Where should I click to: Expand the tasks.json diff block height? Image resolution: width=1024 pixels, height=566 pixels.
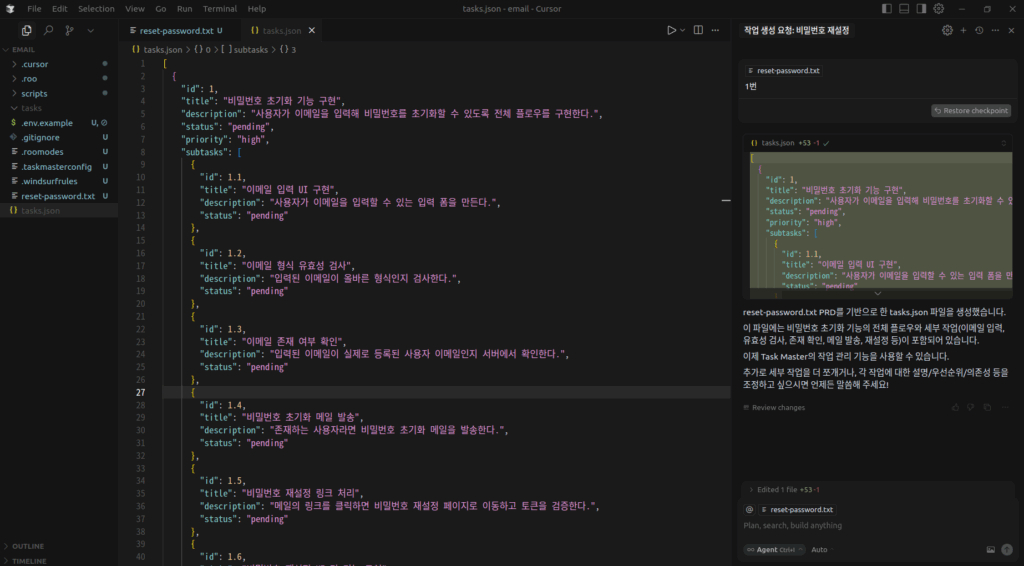(1004, 143)
